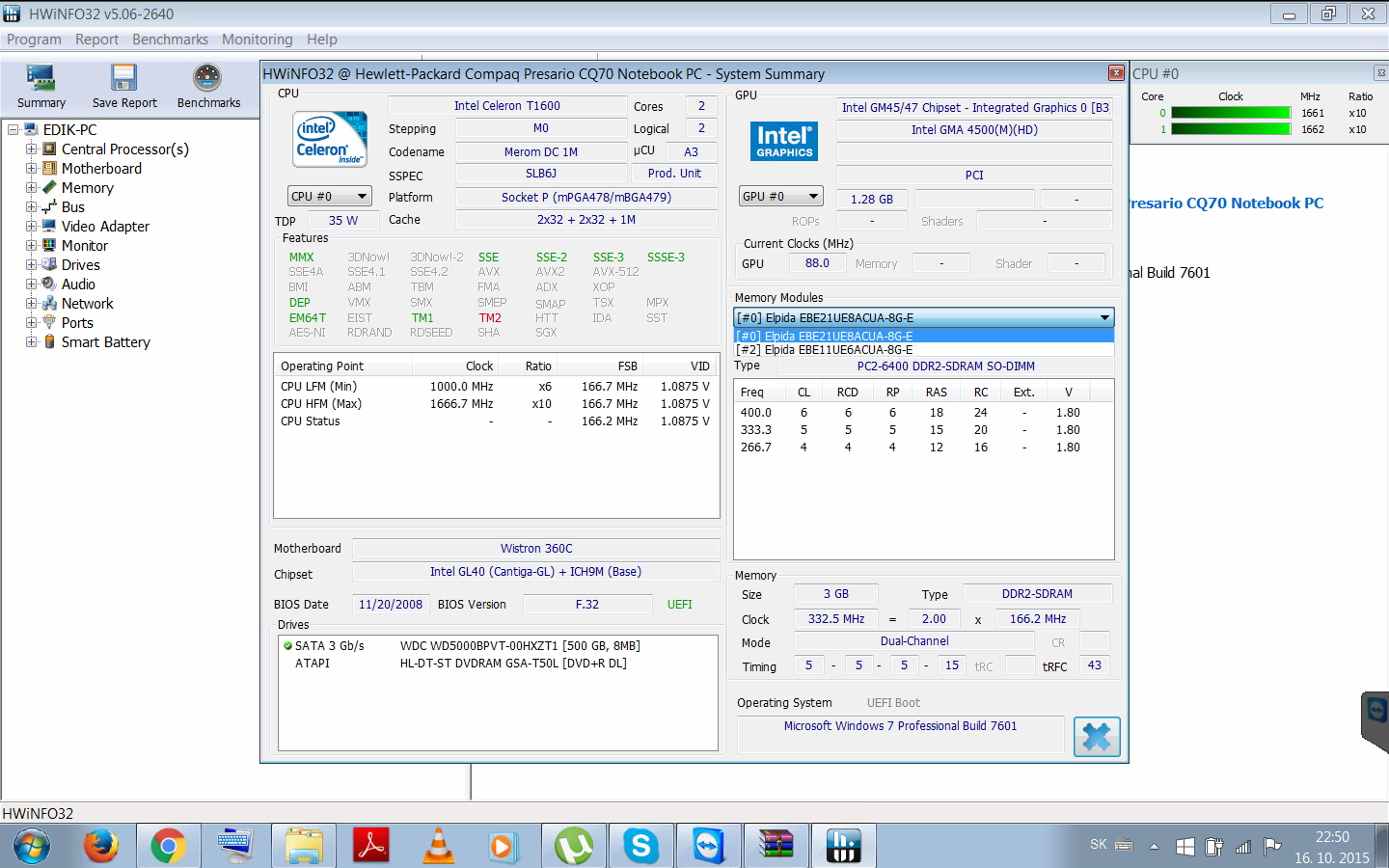
Task: Launch Firefox from the taskbar
Action: 101,847
